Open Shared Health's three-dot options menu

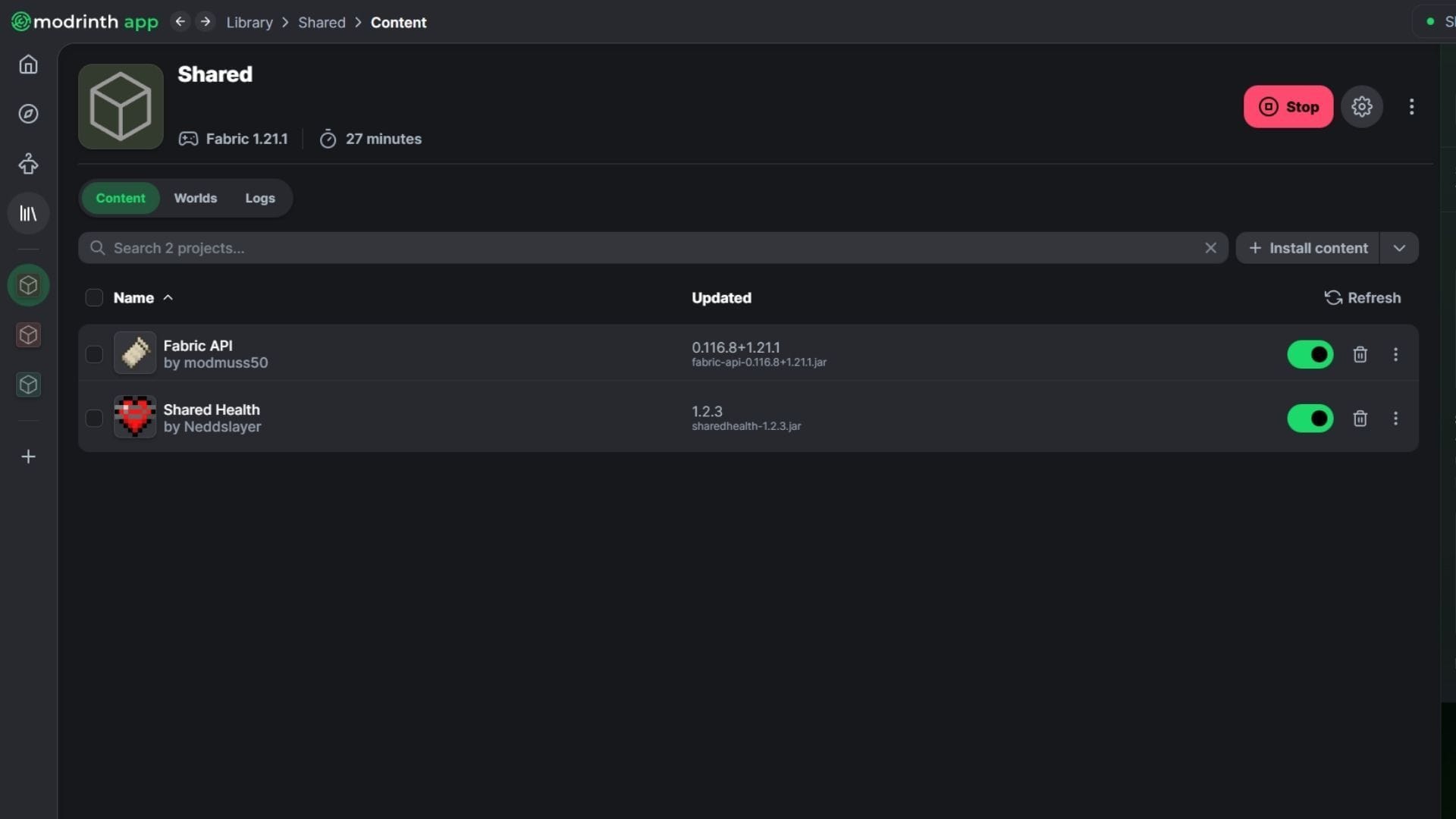(x=1395, y=419)
